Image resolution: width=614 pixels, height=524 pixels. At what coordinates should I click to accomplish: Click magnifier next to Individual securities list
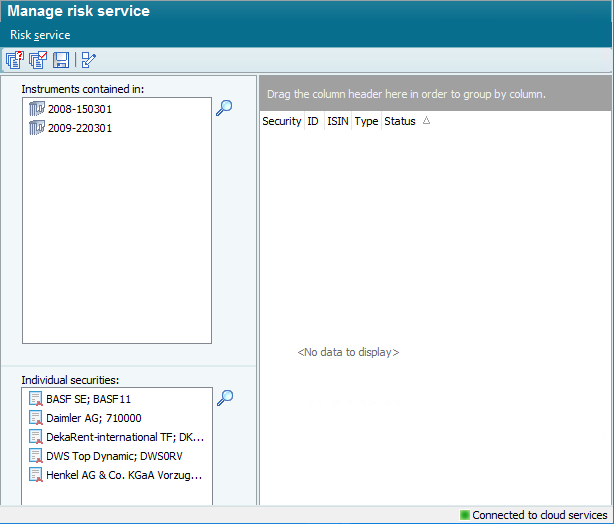click(x=225, y=398)
